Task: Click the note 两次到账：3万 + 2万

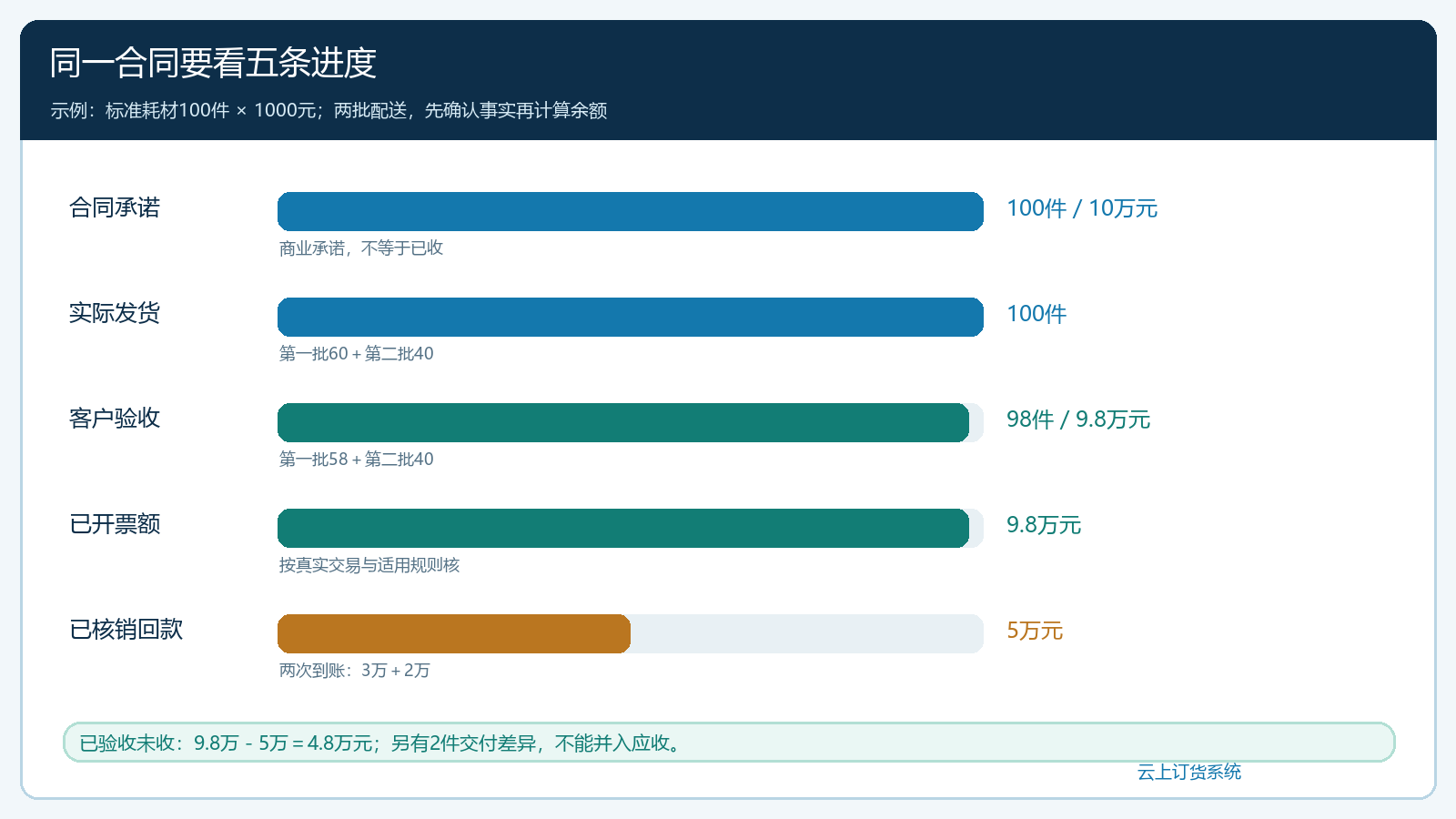Action: [x=355, y=670]
